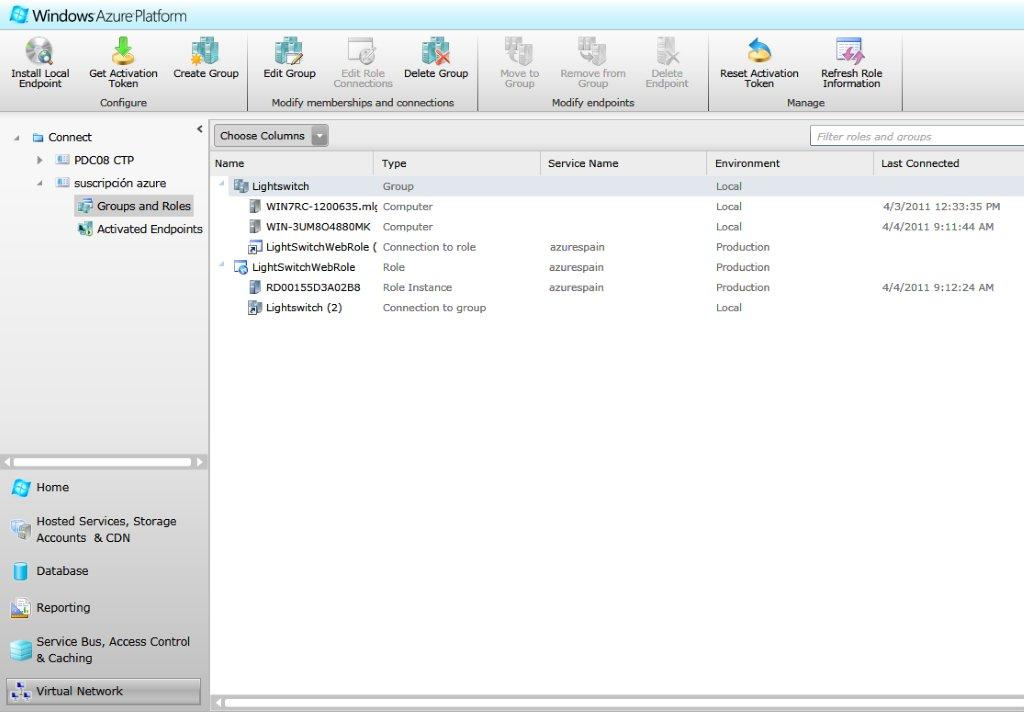Open Hosted Services, Storage Accounts & CDN
This screenshot has width=1024, height=712.
pyautogui.click(x=104, y=529)
